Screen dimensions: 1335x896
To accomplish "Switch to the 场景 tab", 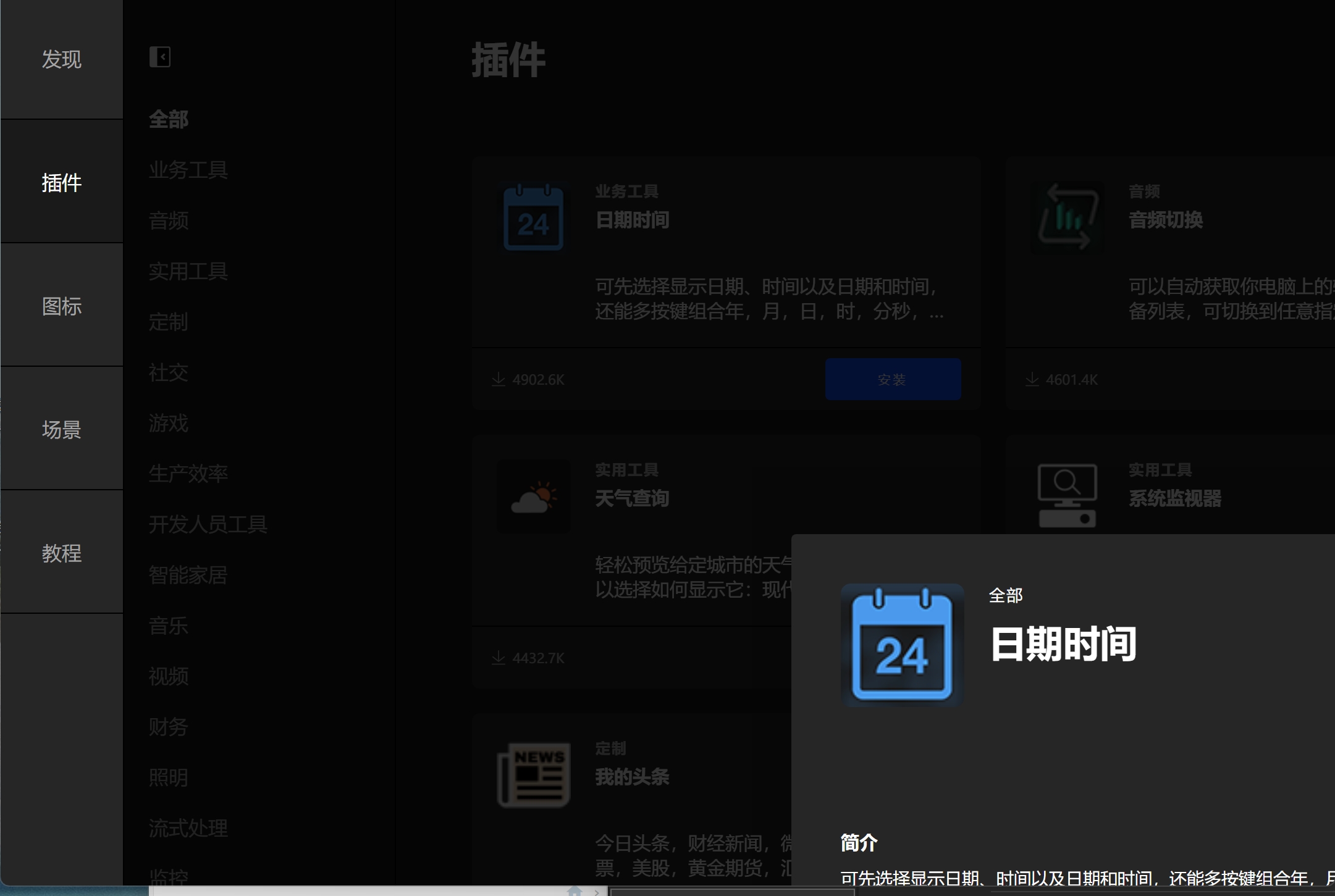I will pyautogui.click(x=61, y=430).
